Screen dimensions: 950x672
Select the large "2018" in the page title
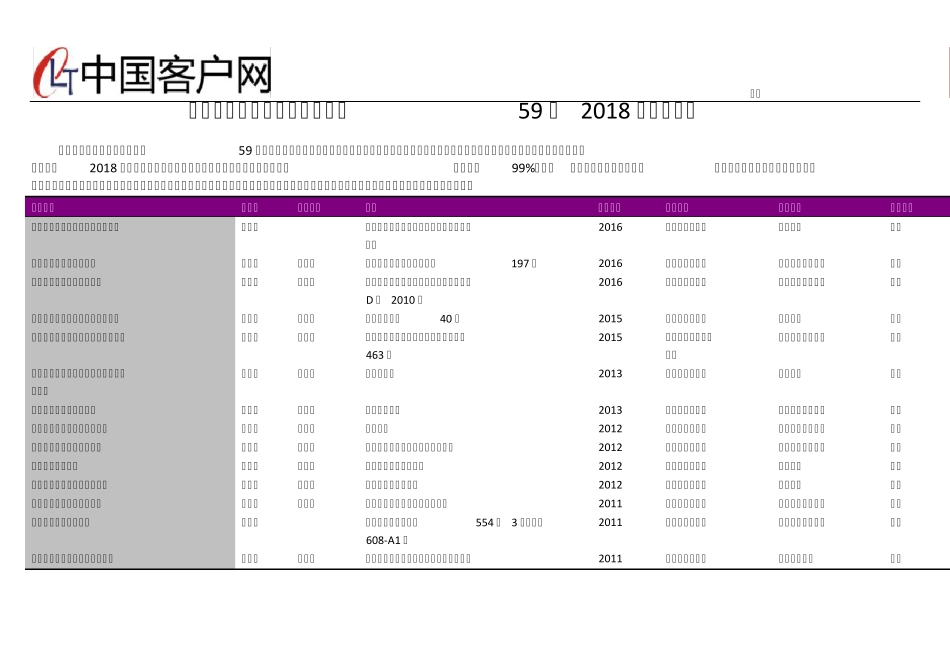tap(605, 111)
